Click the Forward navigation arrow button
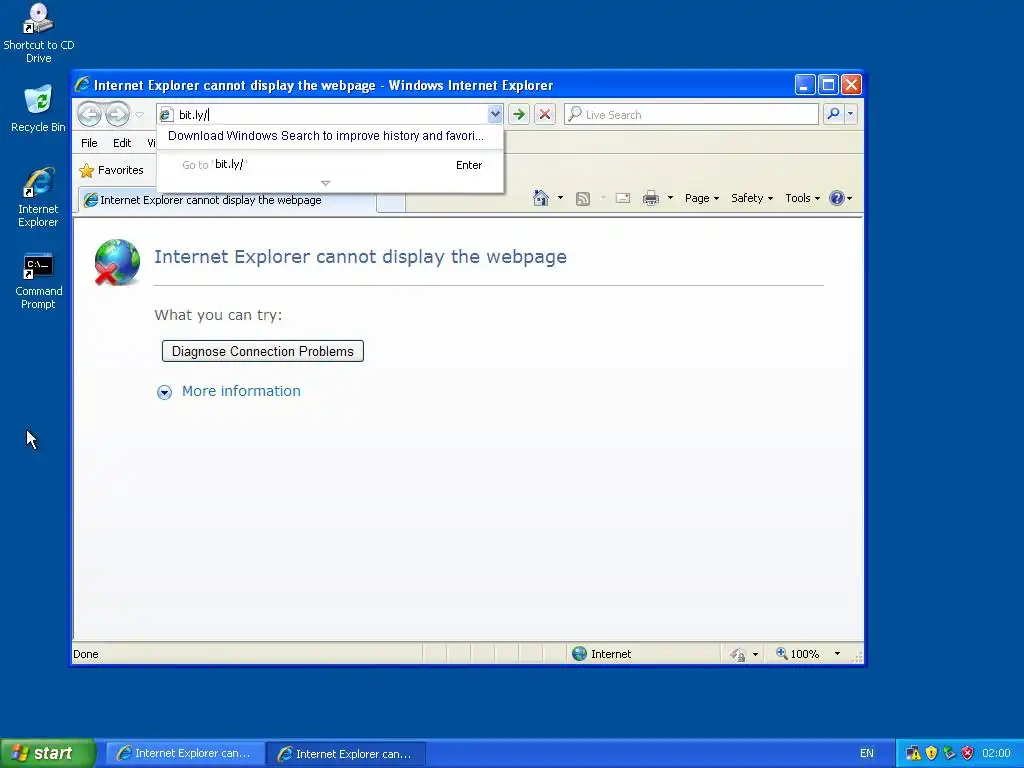The width and height of the screenshot is (1024, 768). [118, 114]
